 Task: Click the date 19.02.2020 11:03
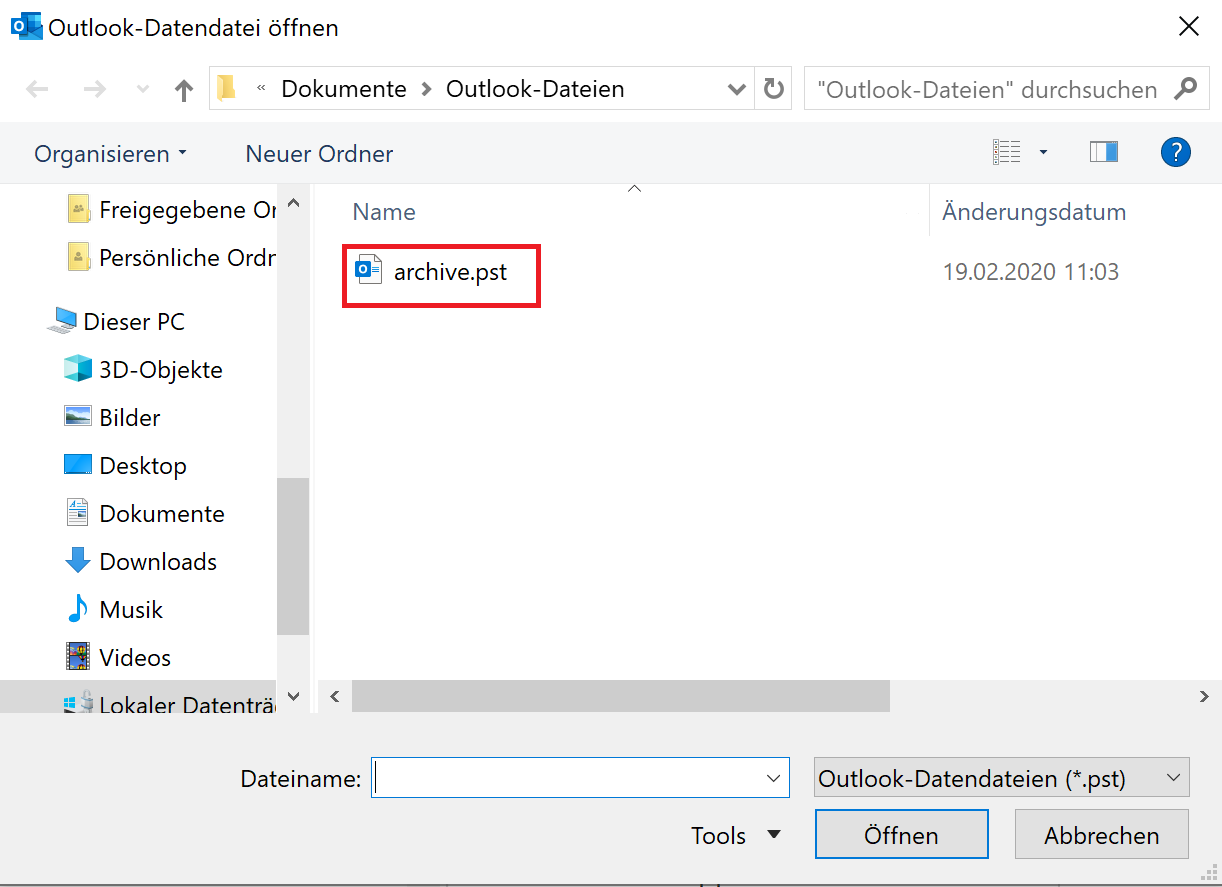[1031, 271]
